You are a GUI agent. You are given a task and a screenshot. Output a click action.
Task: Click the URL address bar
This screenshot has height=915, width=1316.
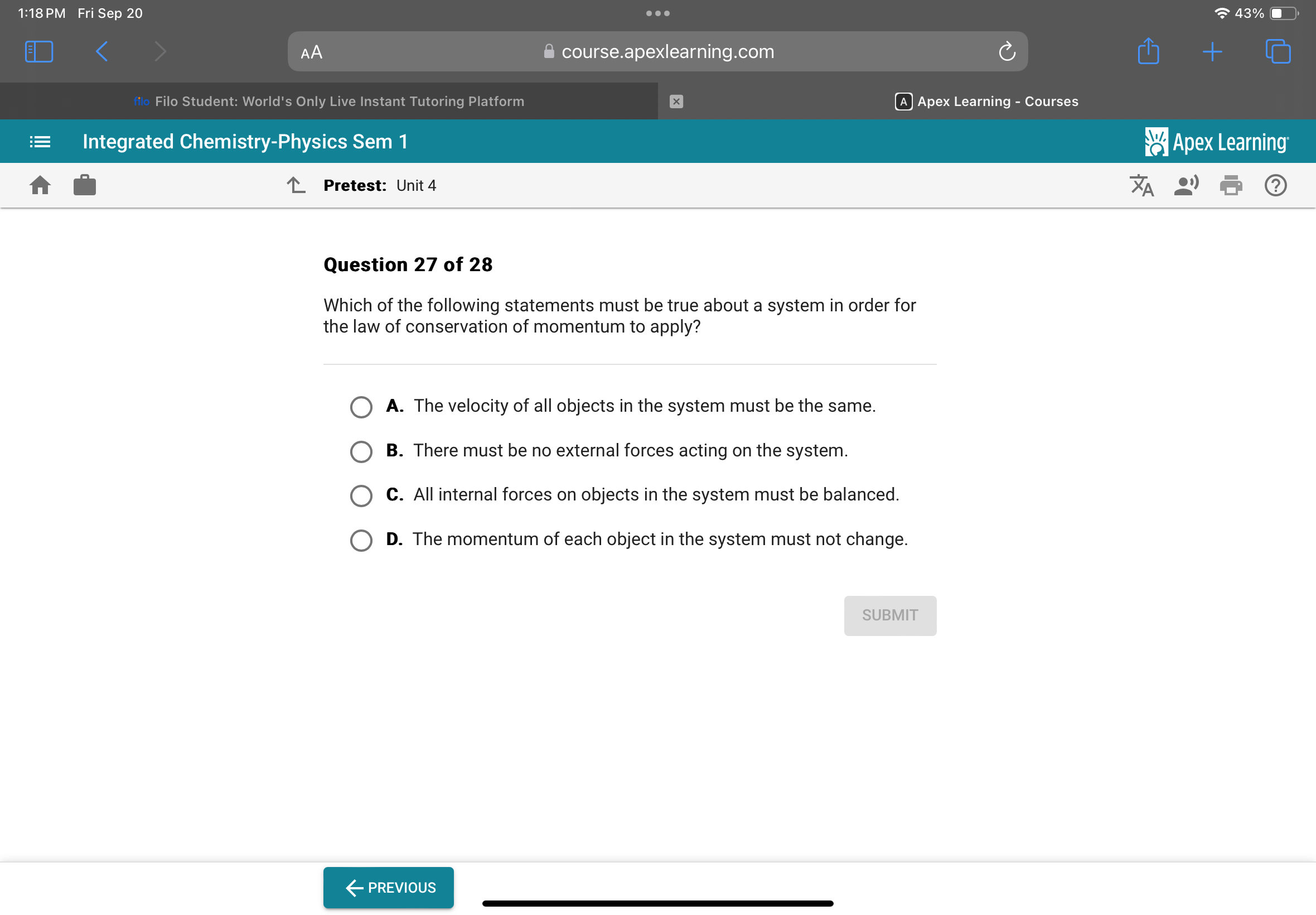coord(657,51)
